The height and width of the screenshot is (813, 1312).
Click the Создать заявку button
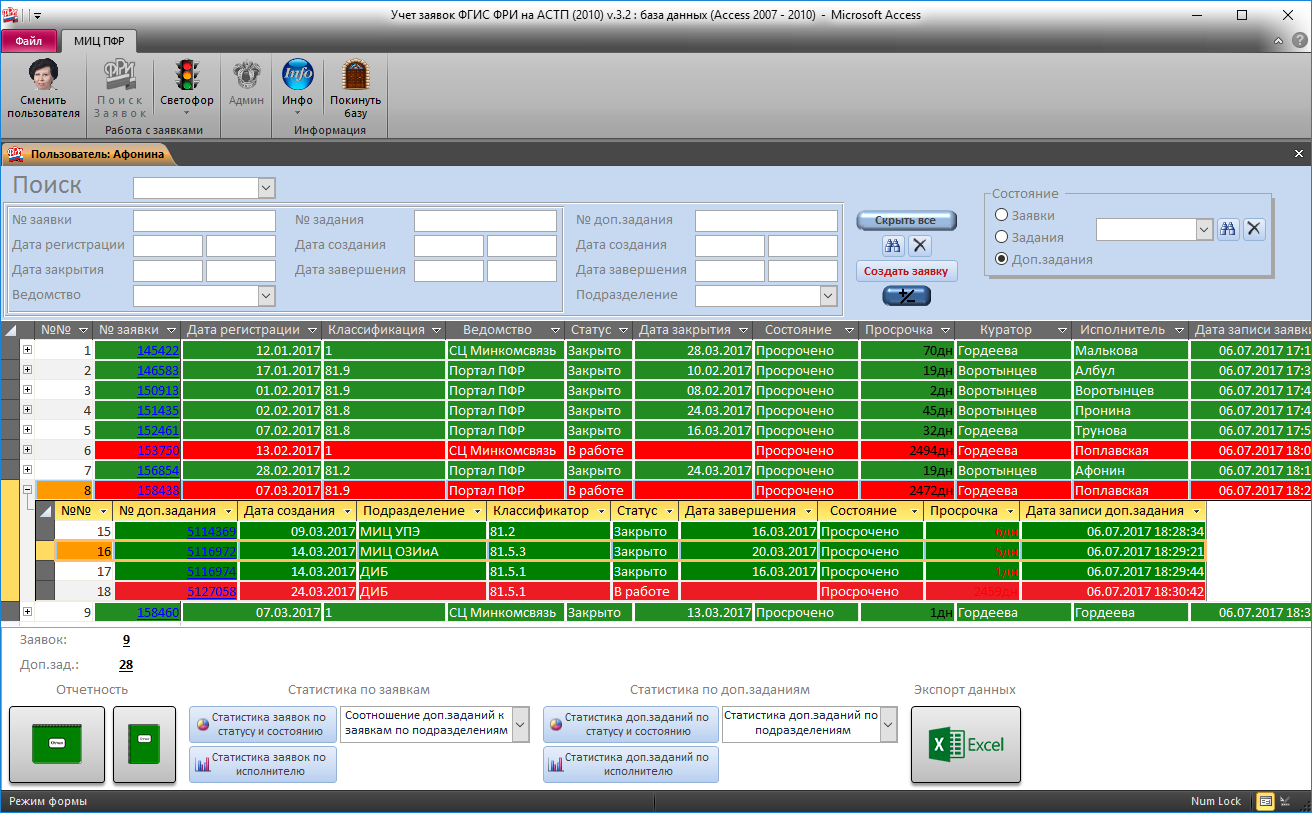pos(906,271)
